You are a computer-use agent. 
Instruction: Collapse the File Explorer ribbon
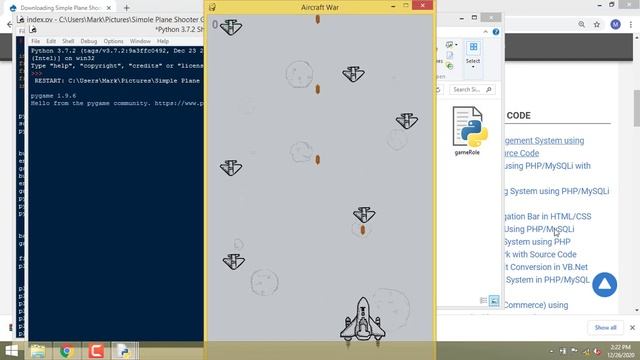pos(485,32)
